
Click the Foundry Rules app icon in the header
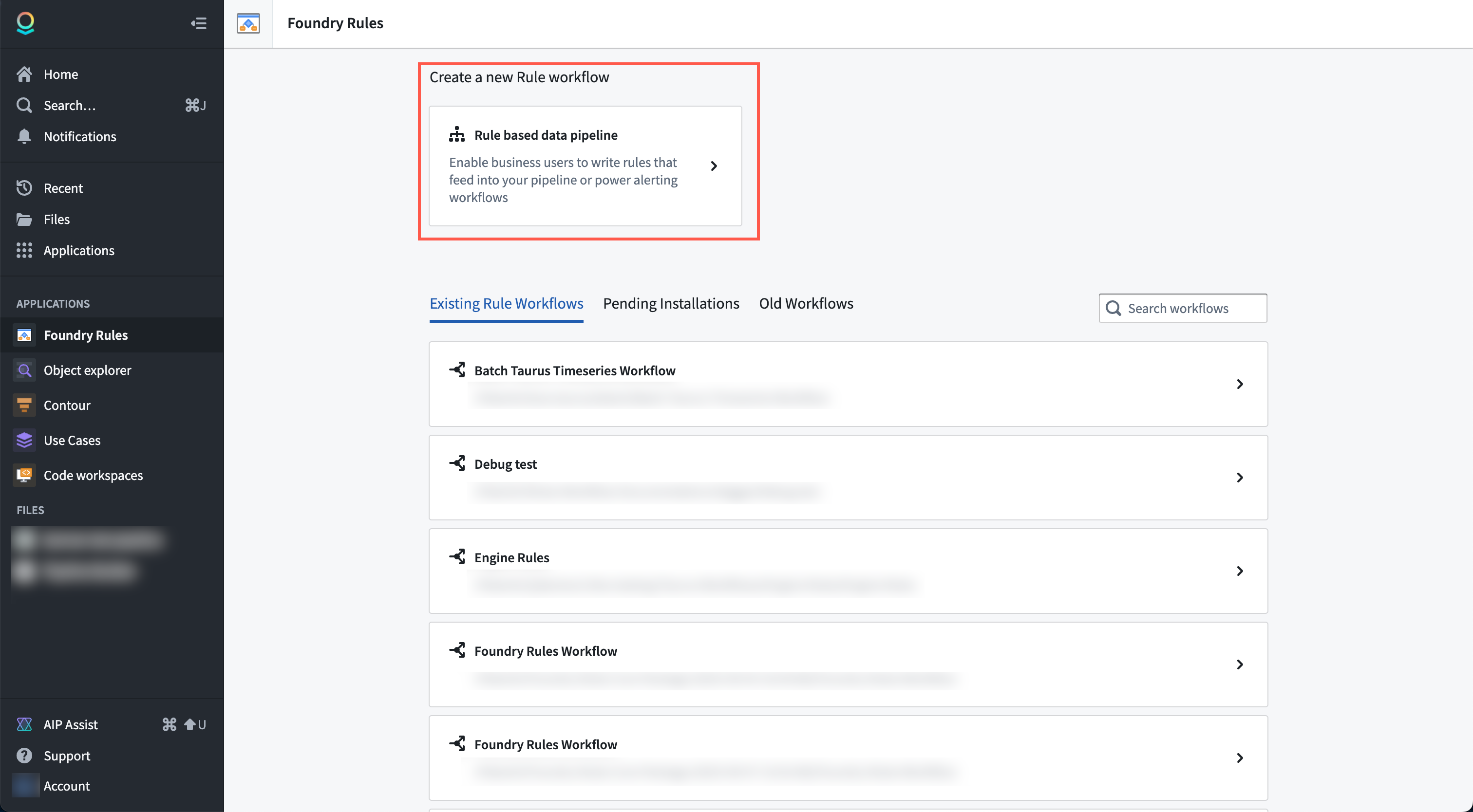[x=248, y=23]
